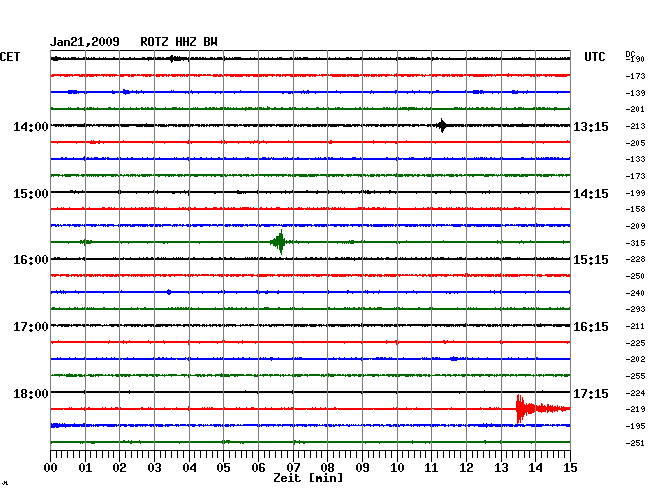Click minute tick label 00
650x494 pixels.
point(51,467)
